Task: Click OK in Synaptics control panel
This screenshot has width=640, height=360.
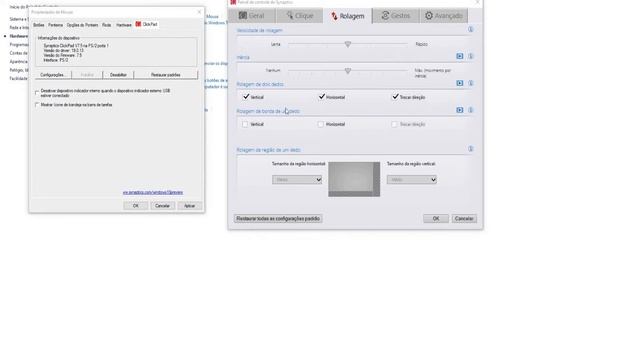Action: coord(436,219)
